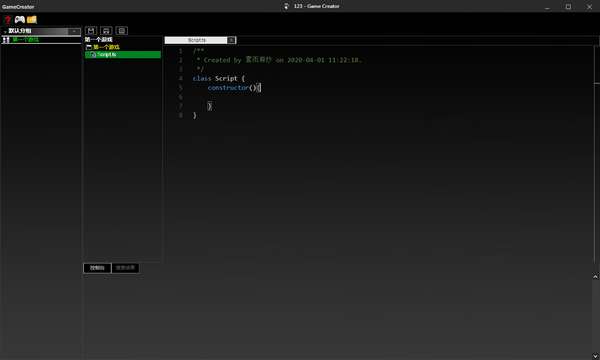Image resolution: width=600 pixels, height=360 pixels.
Task: Click the game controller icon
Action: [20, 19]
